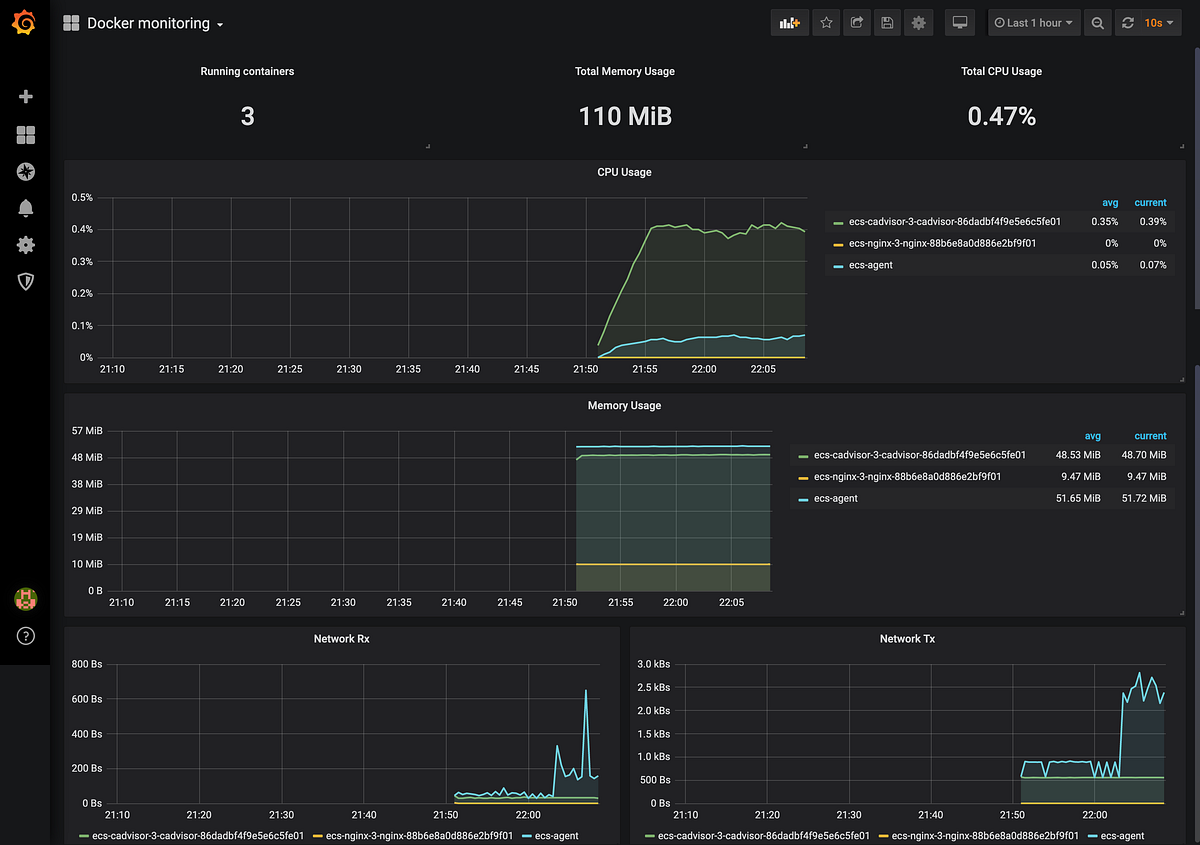This screenshot has height=845, width=1200.
Task: Refresh the dashboard manually
Action: coord(1128,22)
